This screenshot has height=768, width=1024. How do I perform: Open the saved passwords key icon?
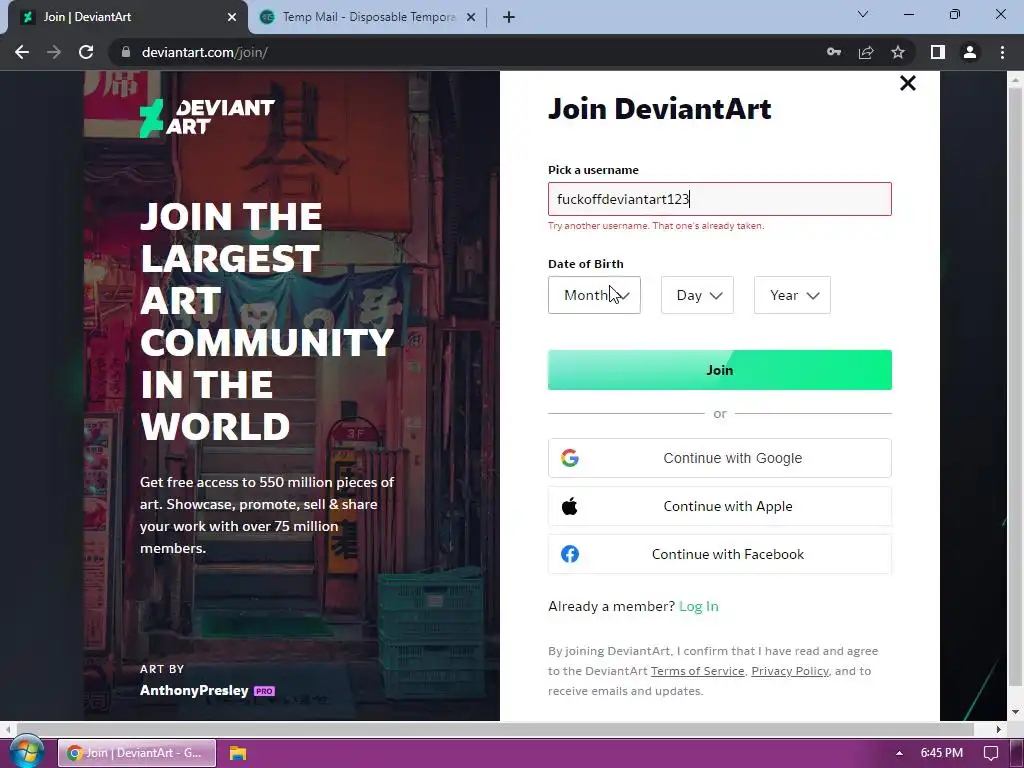click(x=834, y=52)
